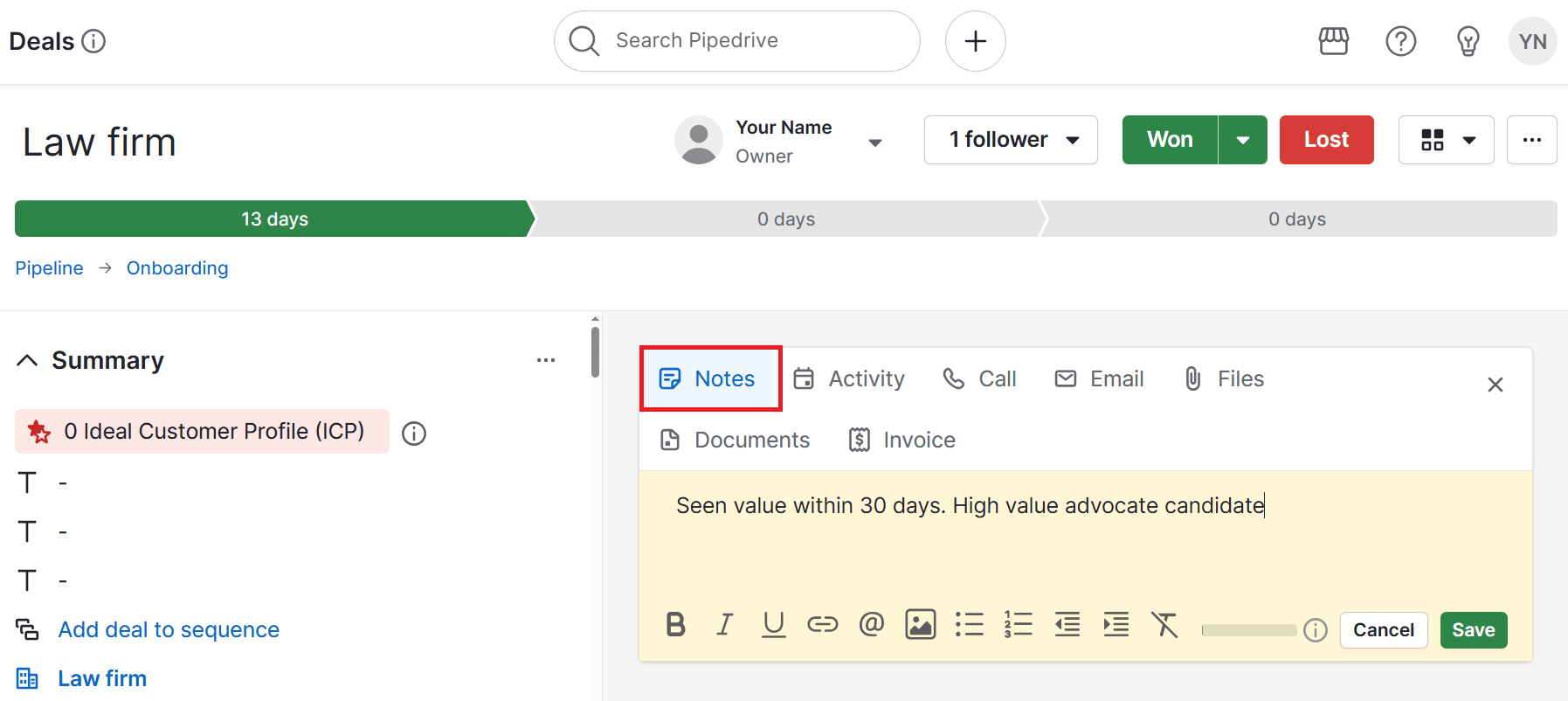Switch to the Files tab

coord(1223,378)
